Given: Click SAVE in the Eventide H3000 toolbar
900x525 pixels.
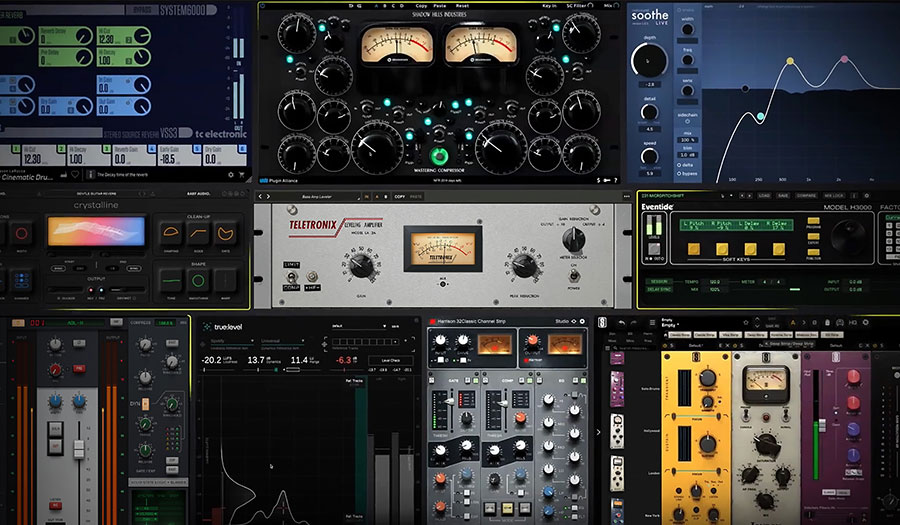Looking at the screenshot, I should pos(783,196).
